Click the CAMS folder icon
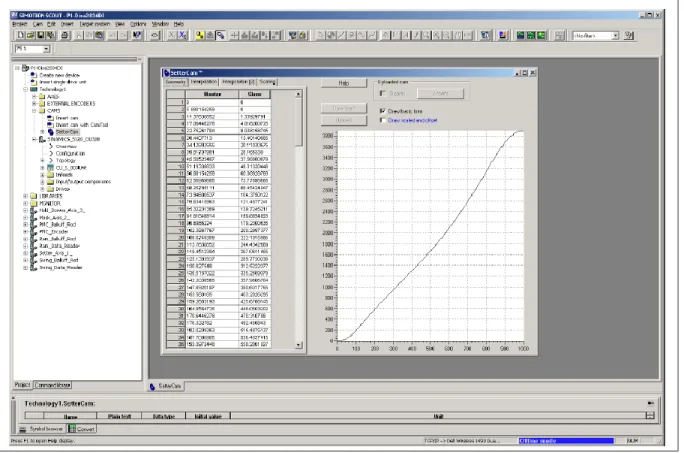This screenshot has width=684, height=453. 42,110
